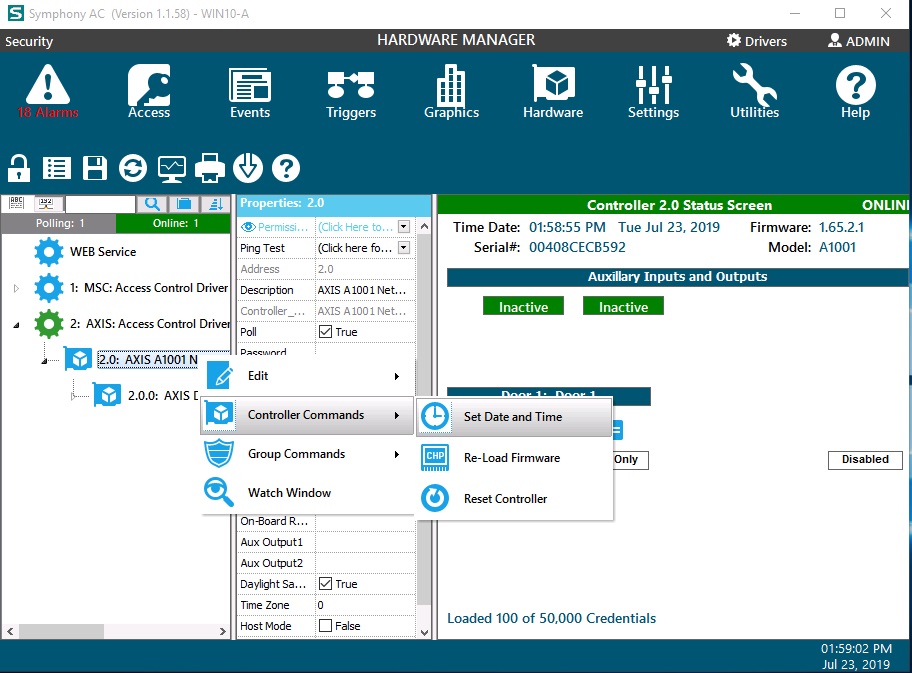Open the Controller Commands submenu
This screenshot has height=673, width=912.
click(x=307, y=415)
